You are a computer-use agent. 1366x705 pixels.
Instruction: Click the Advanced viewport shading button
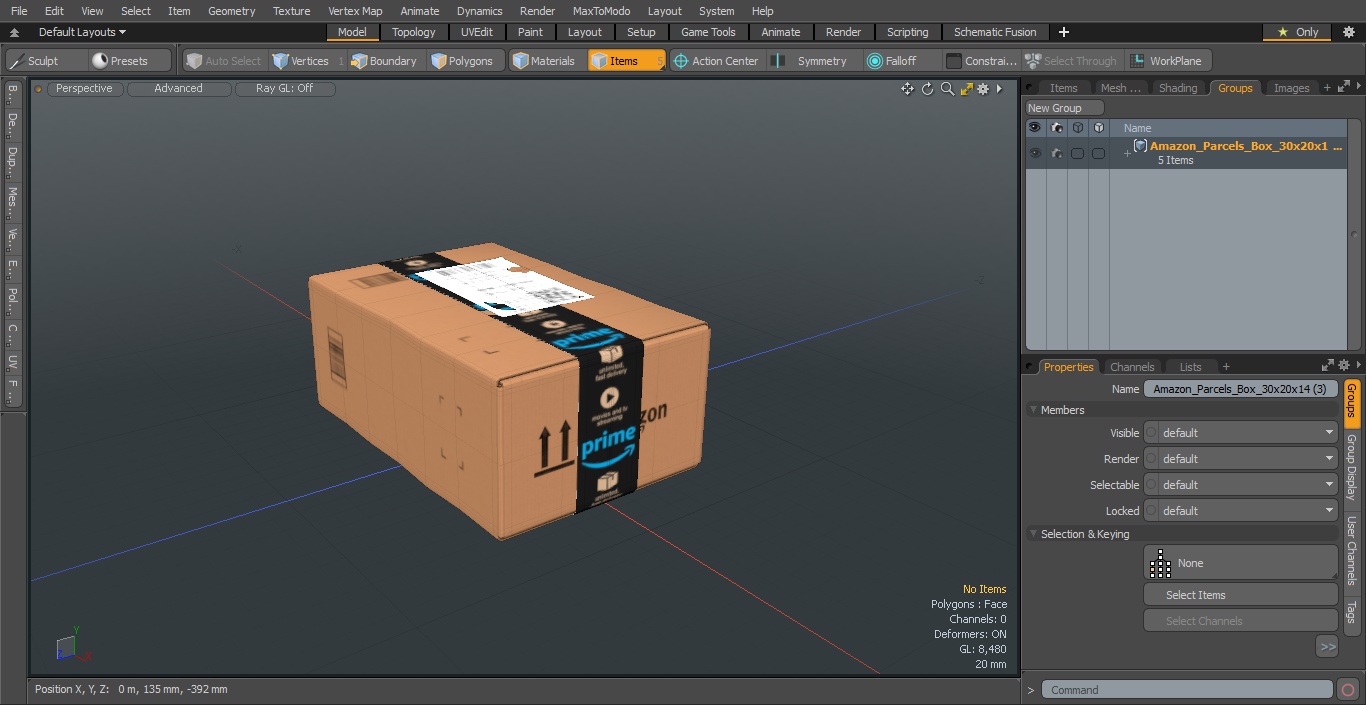click(179, 89)
